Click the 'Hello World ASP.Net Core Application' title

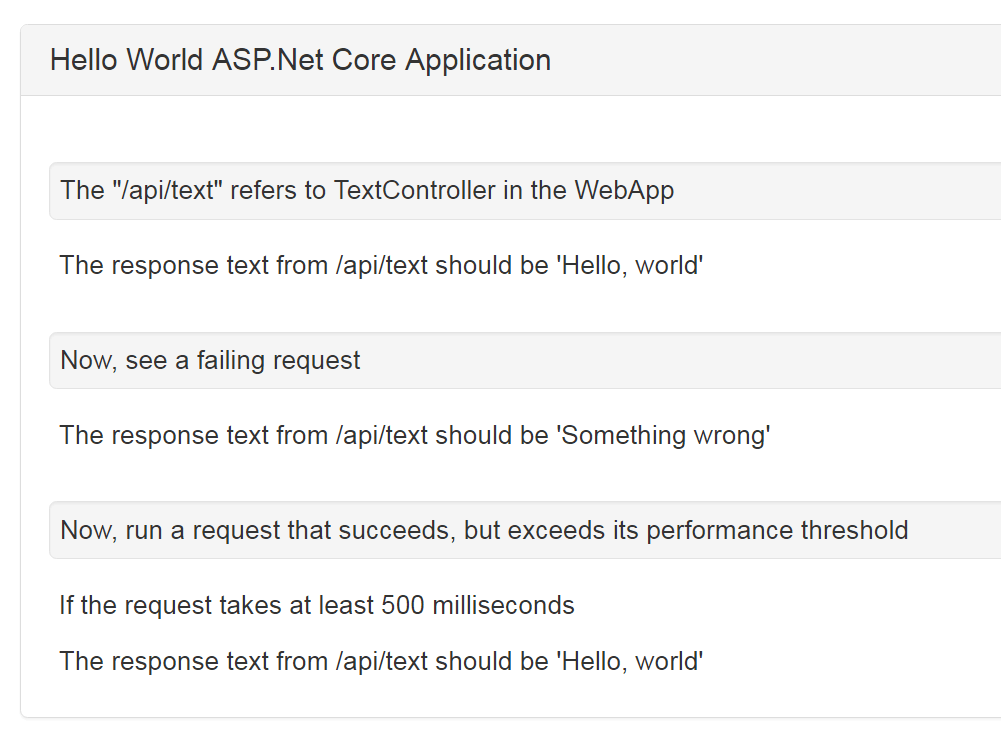pos(299,60)
